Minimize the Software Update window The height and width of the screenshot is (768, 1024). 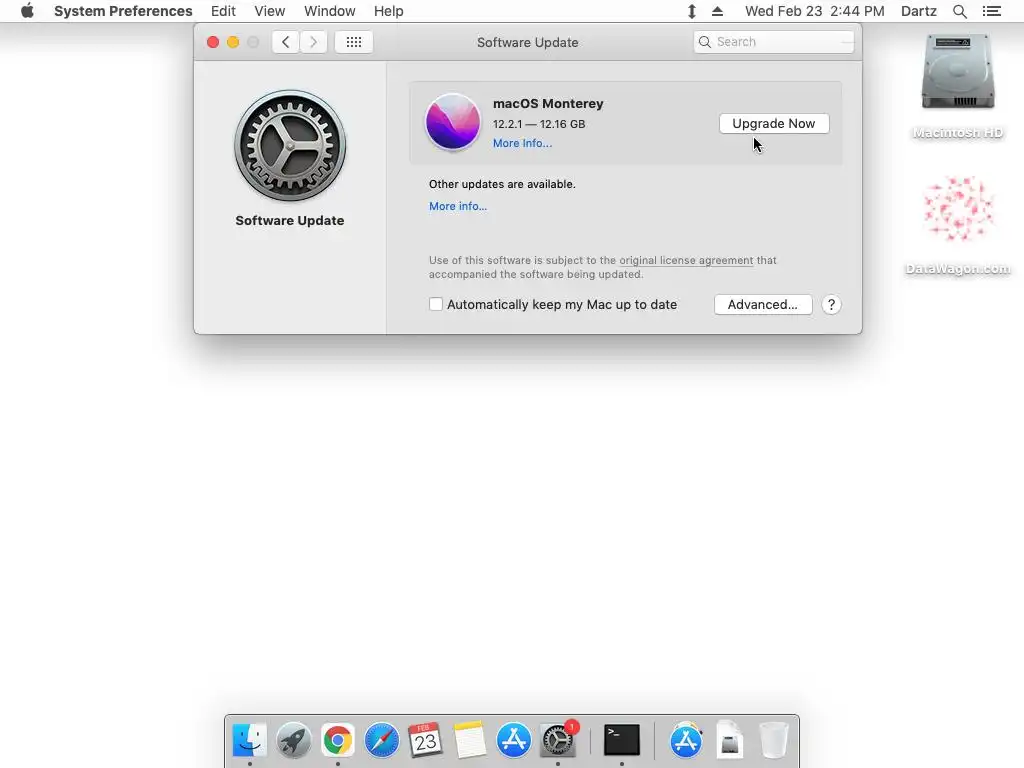tap(233, 42)
